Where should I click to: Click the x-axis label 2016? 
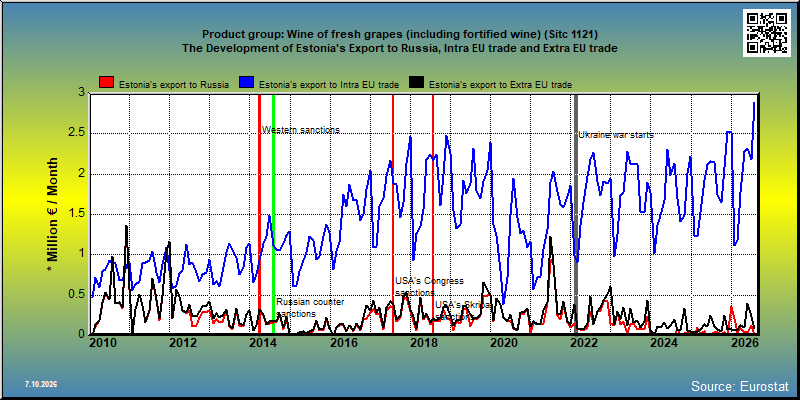coord(343,342)
